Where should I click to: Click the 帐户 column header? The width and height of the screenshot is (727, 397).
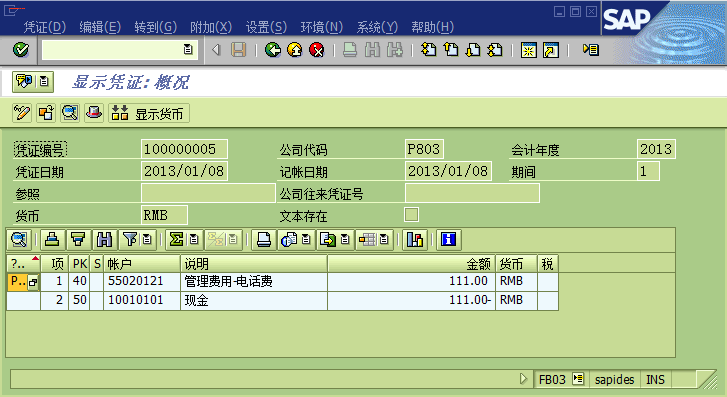[x=141, y=264]
